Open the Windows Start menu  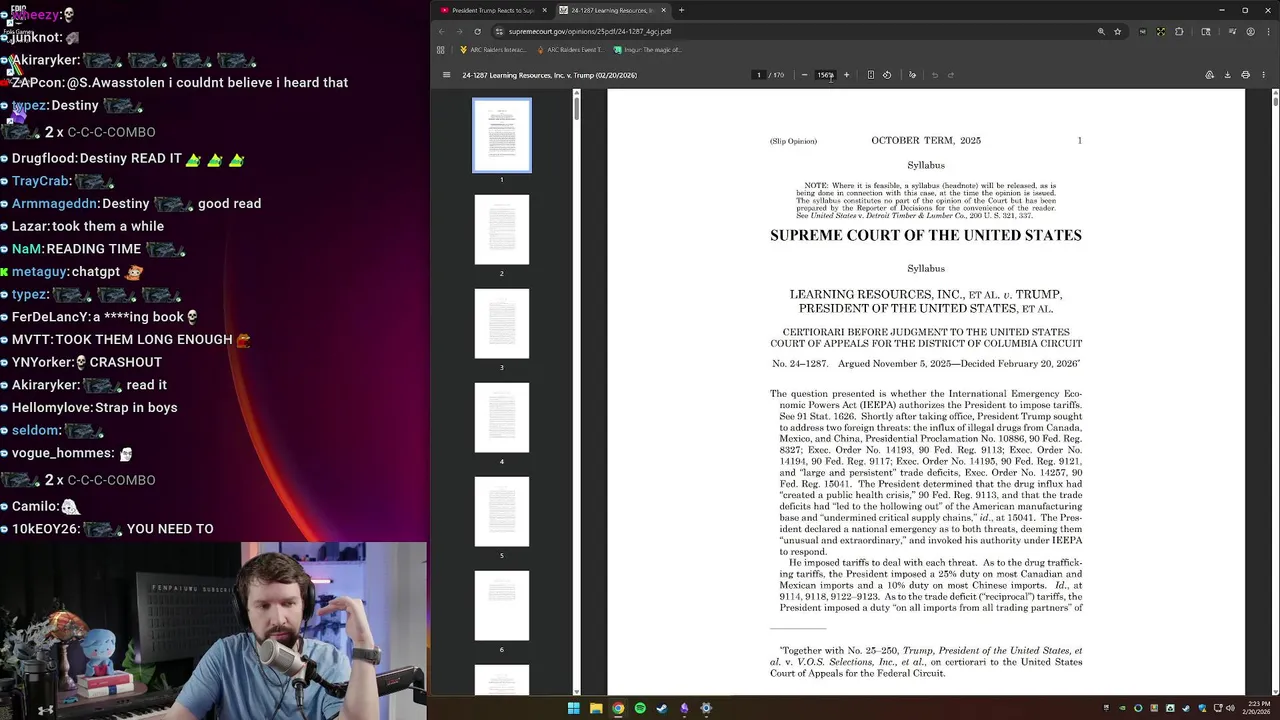point(573,708)
